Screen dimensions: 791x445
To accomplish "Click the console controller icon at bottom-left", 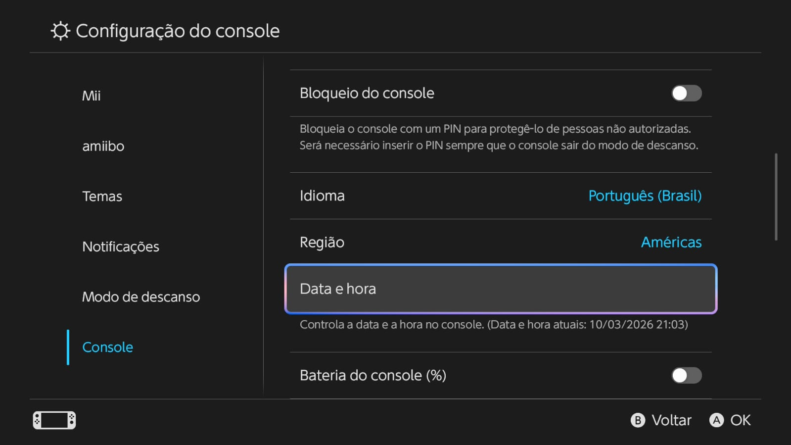I will (54, 420).
